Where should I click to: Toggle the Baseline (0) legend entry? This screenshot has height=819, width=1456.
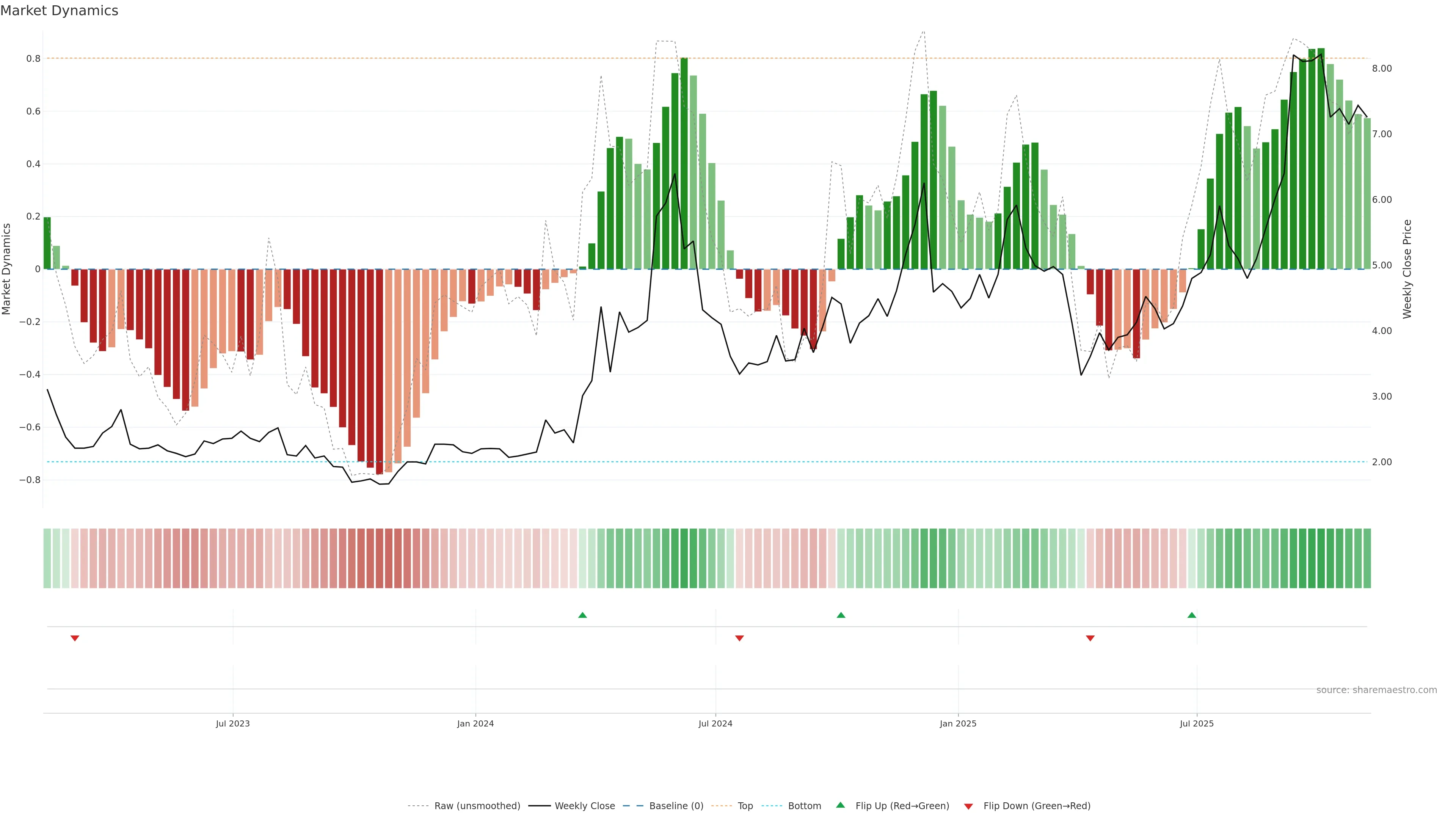(x=676, y=806)
